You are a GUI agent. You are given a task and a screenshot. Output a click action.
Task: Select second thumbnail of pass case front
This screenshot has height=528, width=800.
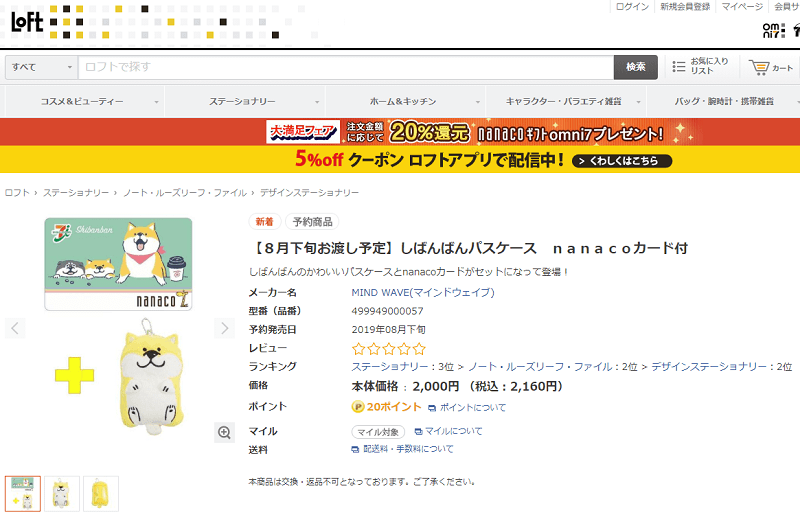(62, 494)
